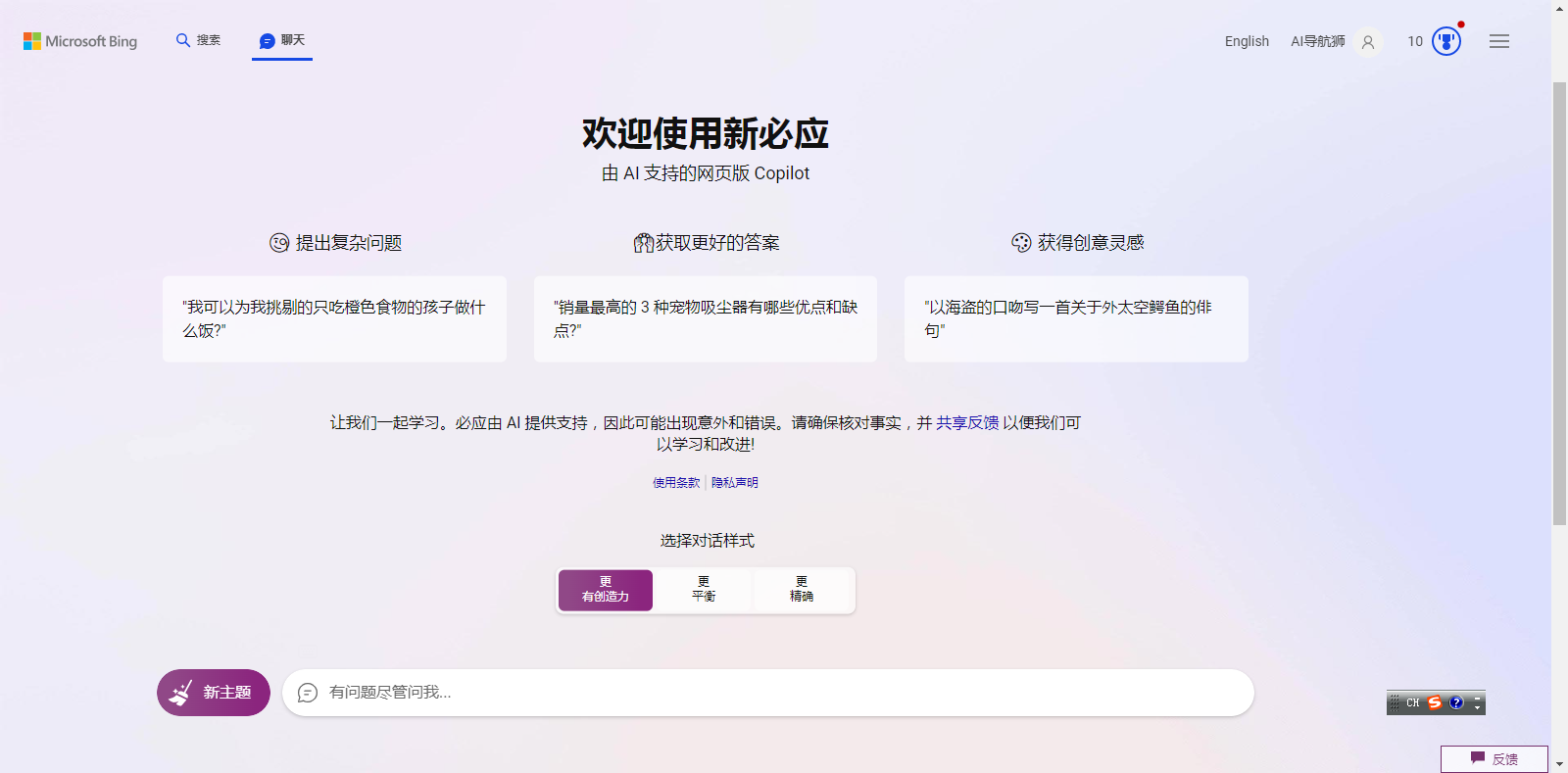
Task: Toggle the CH language indicator in IME bar
Action: click(x=1412, y=702)
